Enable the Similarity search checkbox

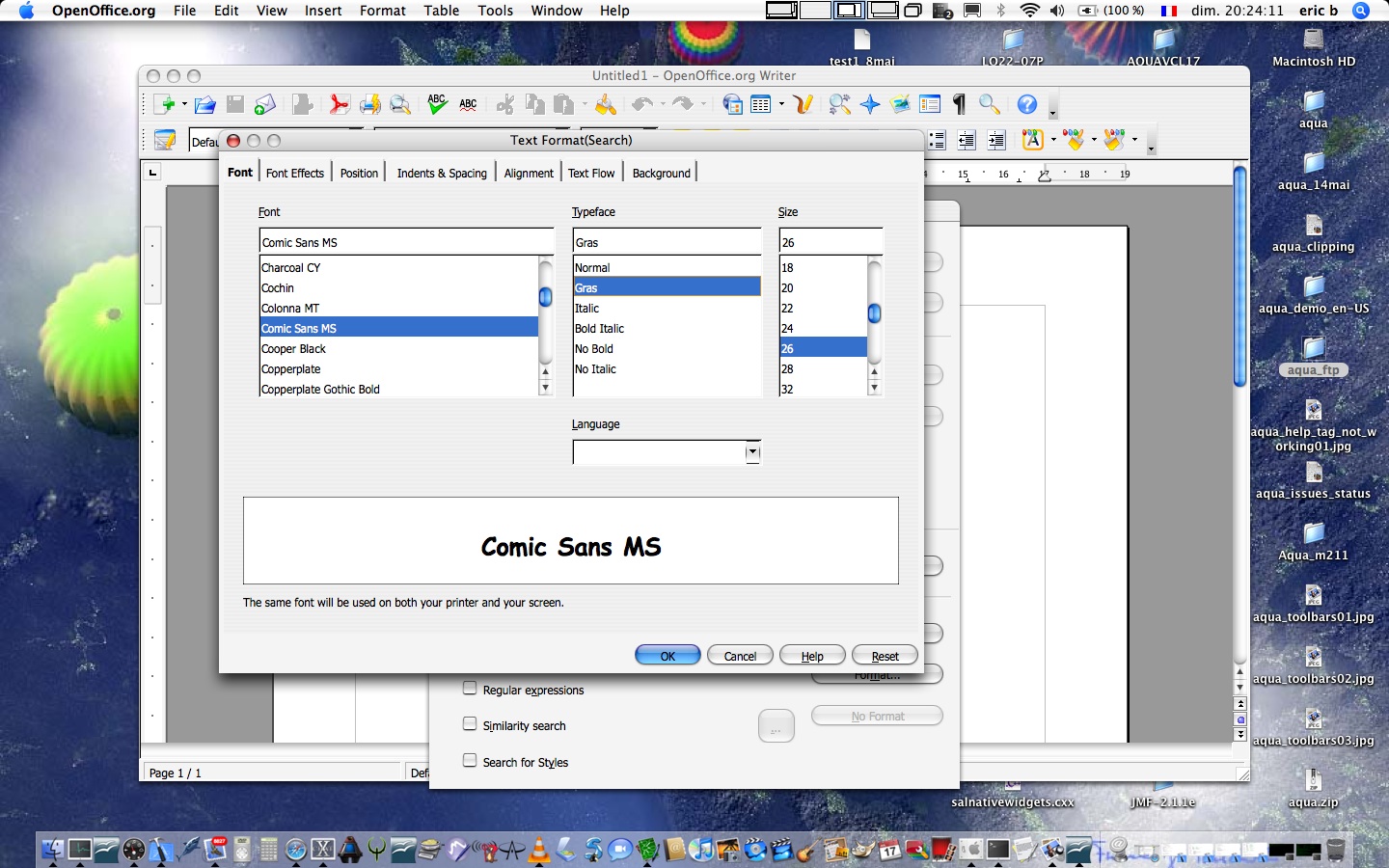pos(470,724)
